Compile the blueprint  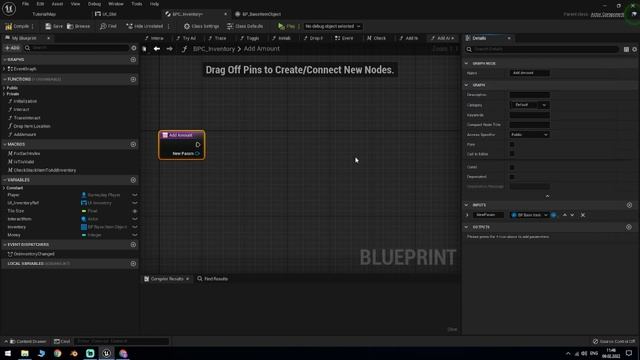(x=17, y=26)
